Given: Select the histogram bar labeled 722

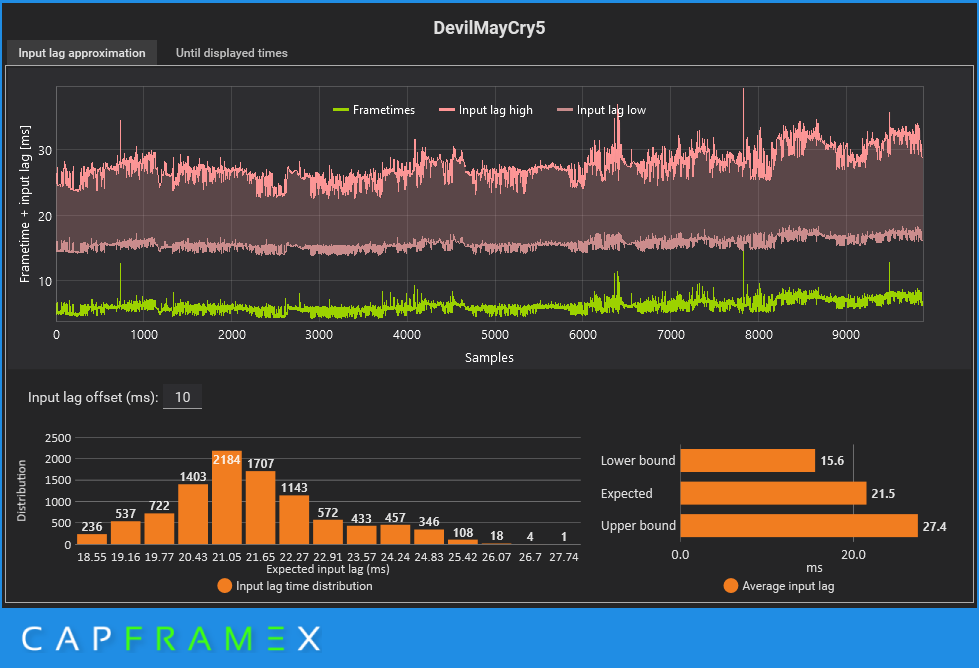Looking at the screenshot, I should coord(159,529).
